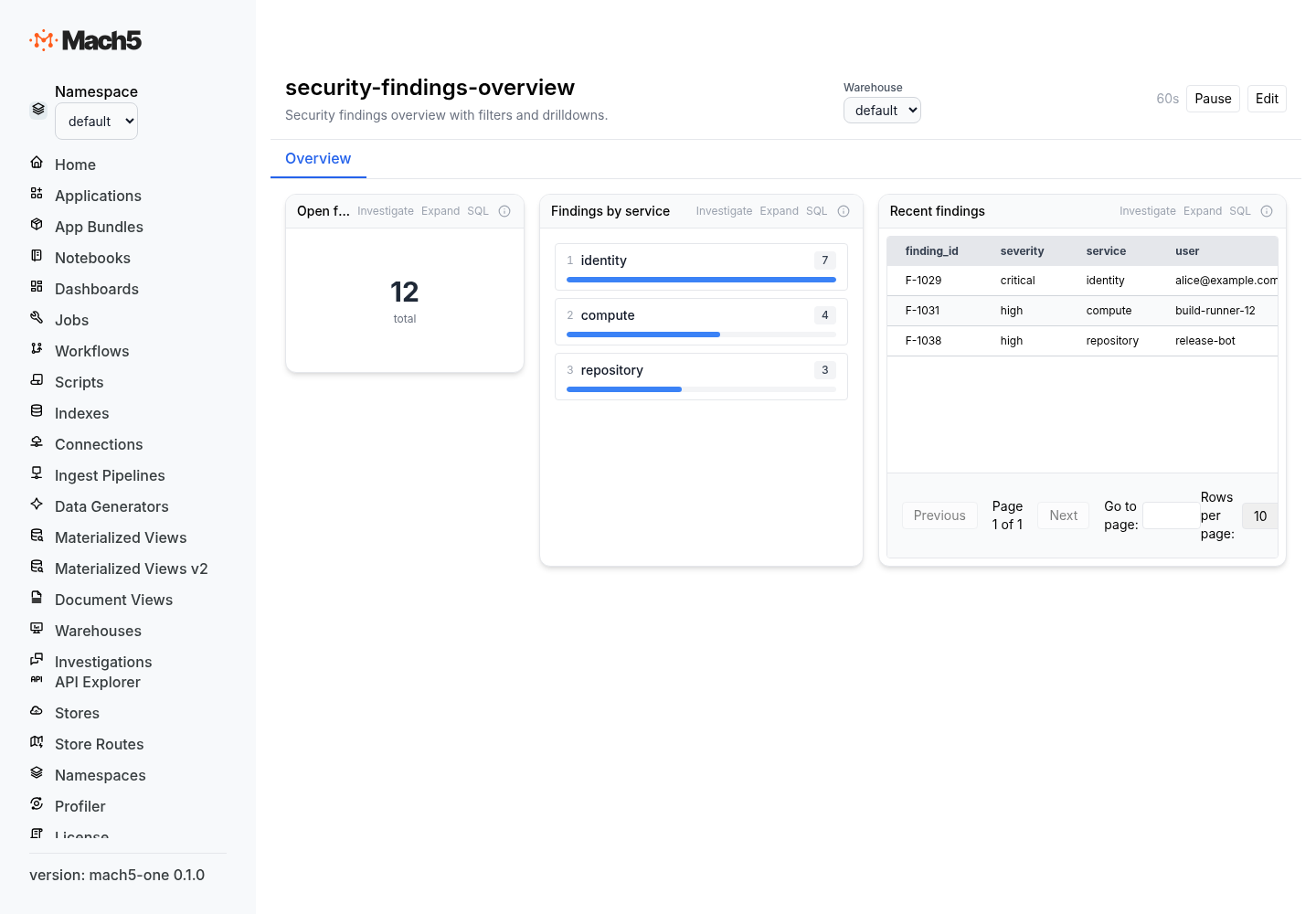Image resolution: width=1316 pixels, height=914 pixels.
Task: Click the Applications sidebar icon
Action: pos(37,194)
